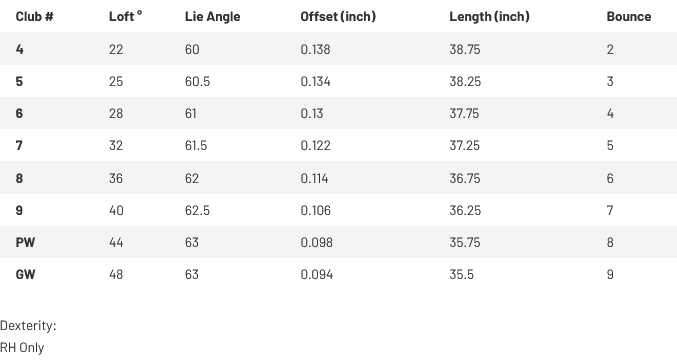Click the Loft ° column header
The width and height of the screenshot is (677, 362).
[x=126, y=16]
